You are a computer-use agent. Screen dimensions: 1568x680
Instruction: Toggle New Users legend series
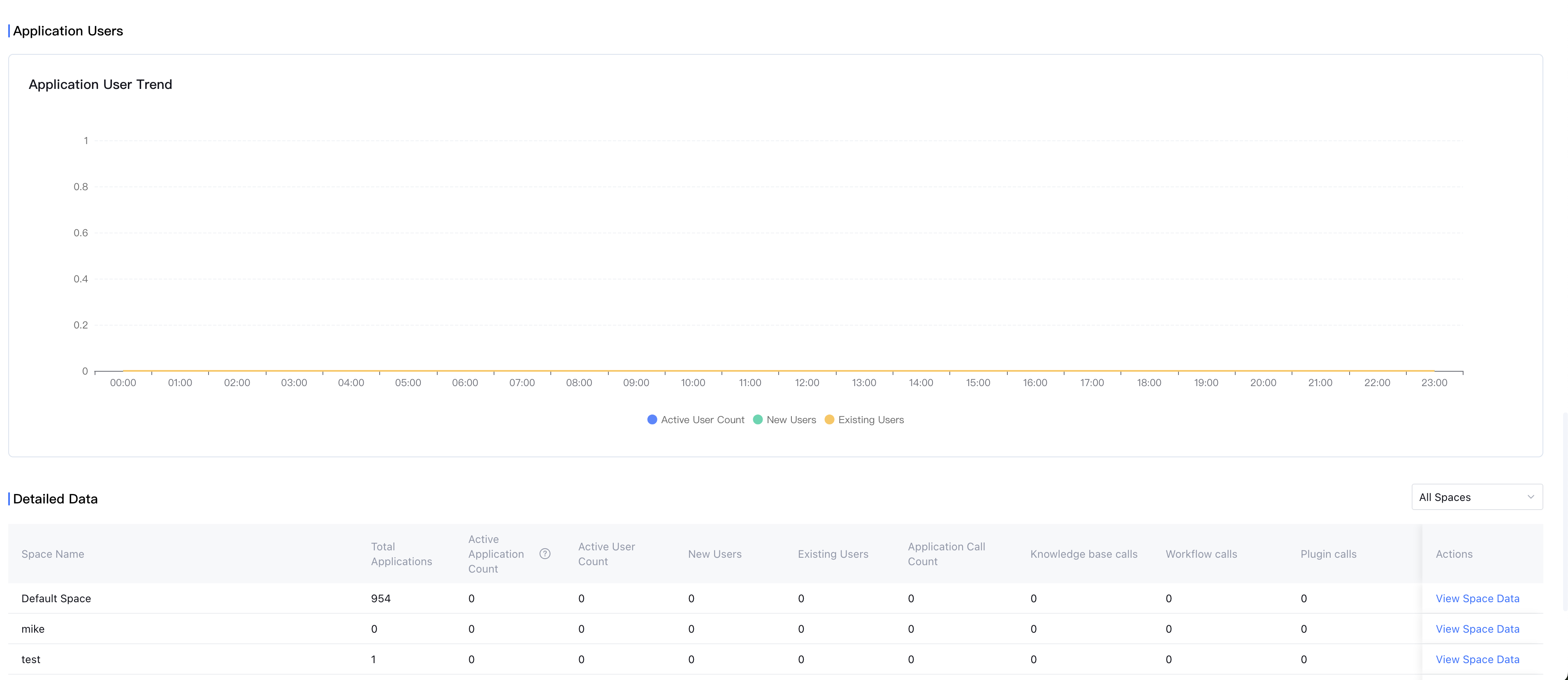point(791,420)
